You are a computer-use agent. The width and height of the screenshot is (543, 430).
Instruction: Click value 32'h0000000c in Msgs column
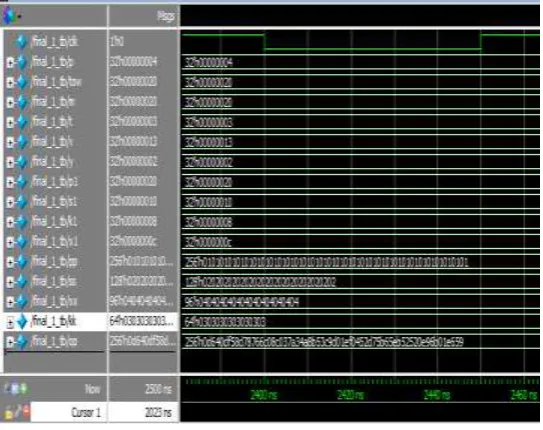pyautogui.click(x=133, y=242)
